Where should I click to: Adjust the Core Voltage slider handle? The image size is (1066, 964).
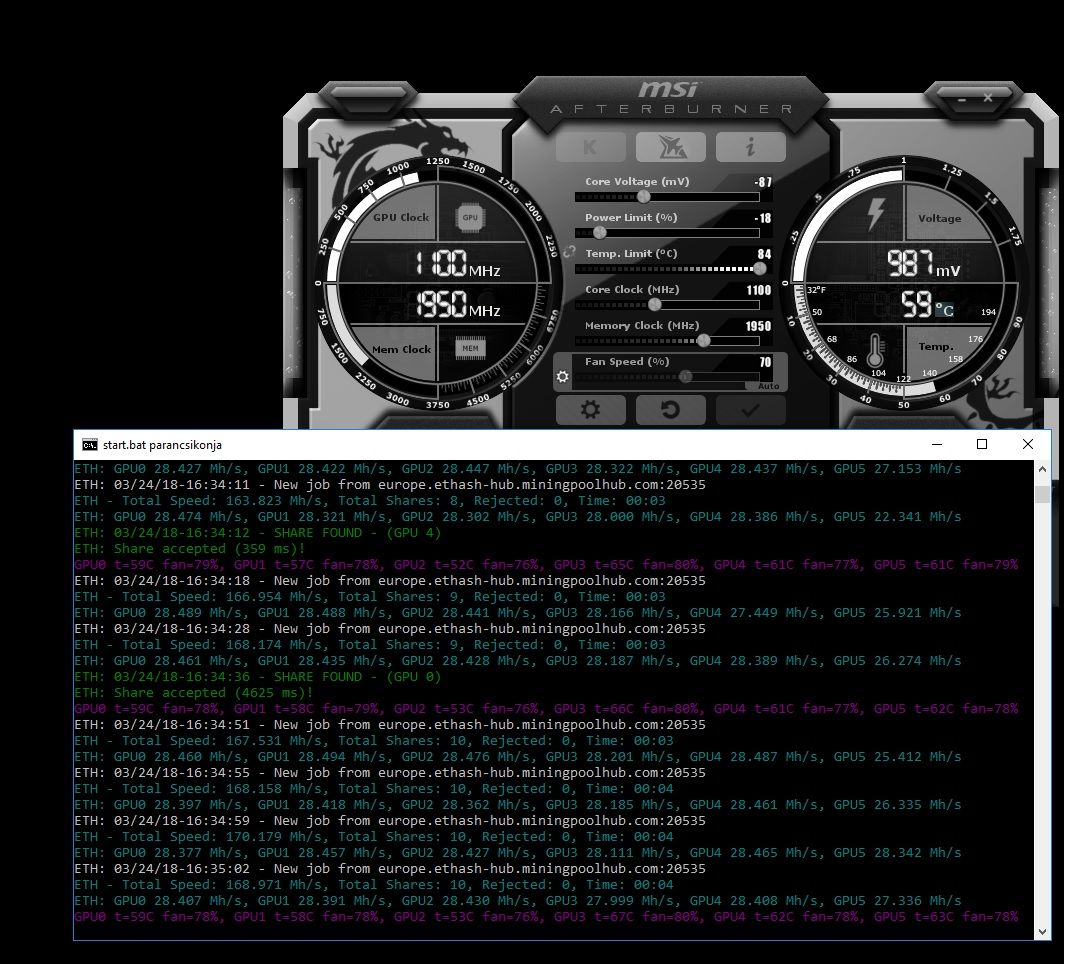point(643,196)
